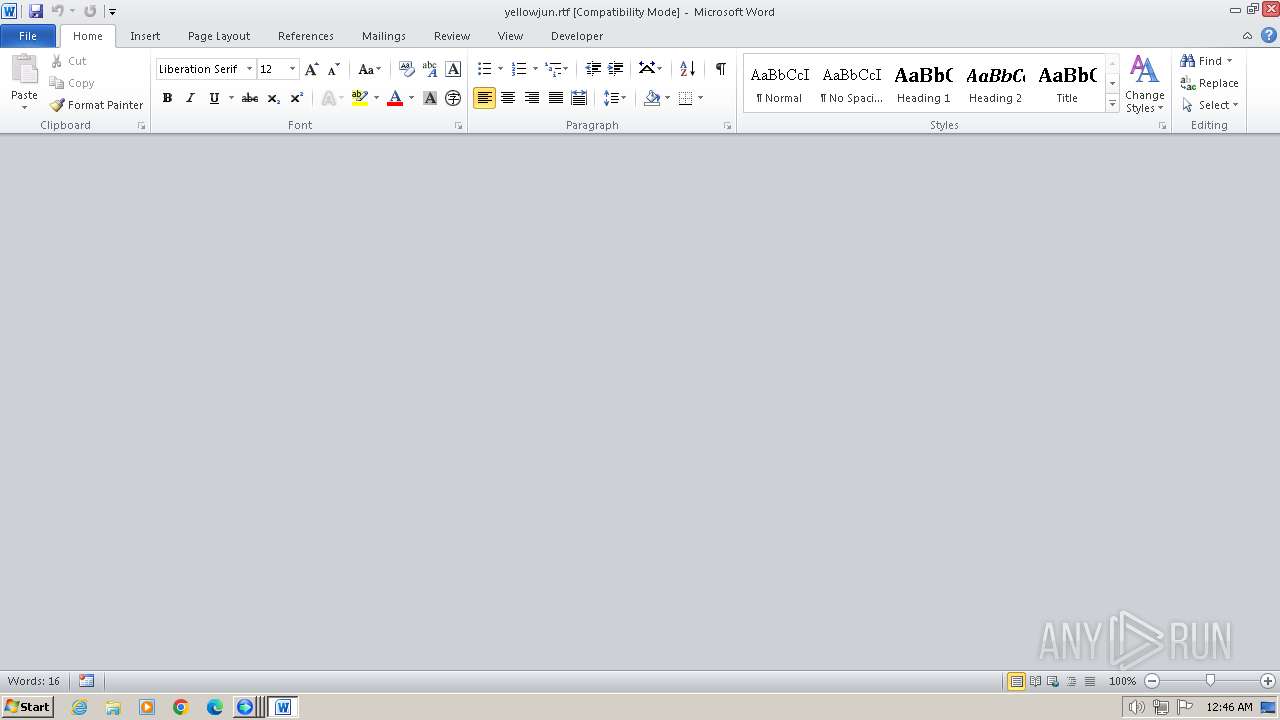Click the Windows Start button

pyautogui.click(x=27, y=707)
